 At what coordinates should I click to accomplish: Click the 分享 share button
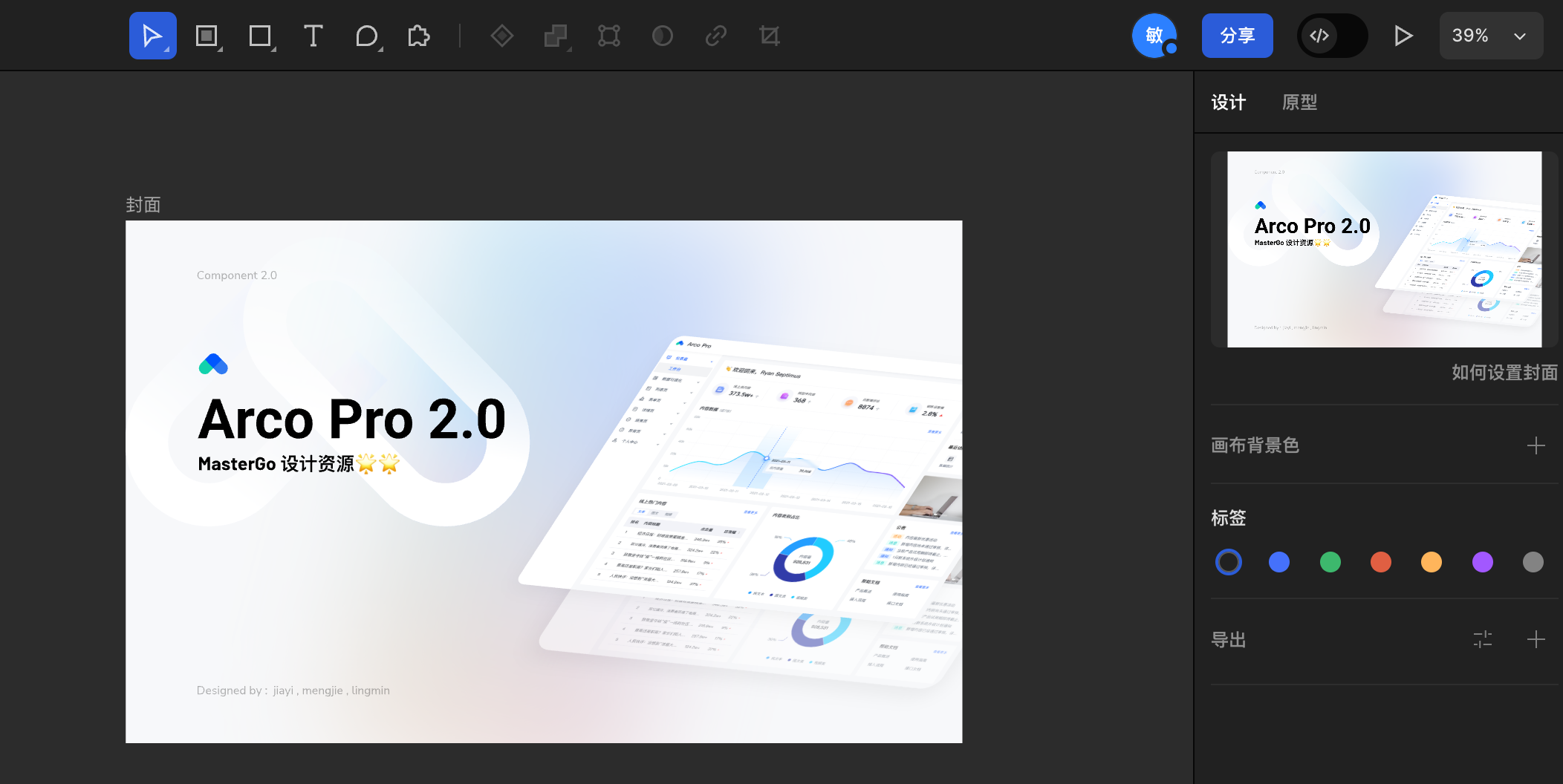point(1238,36)
